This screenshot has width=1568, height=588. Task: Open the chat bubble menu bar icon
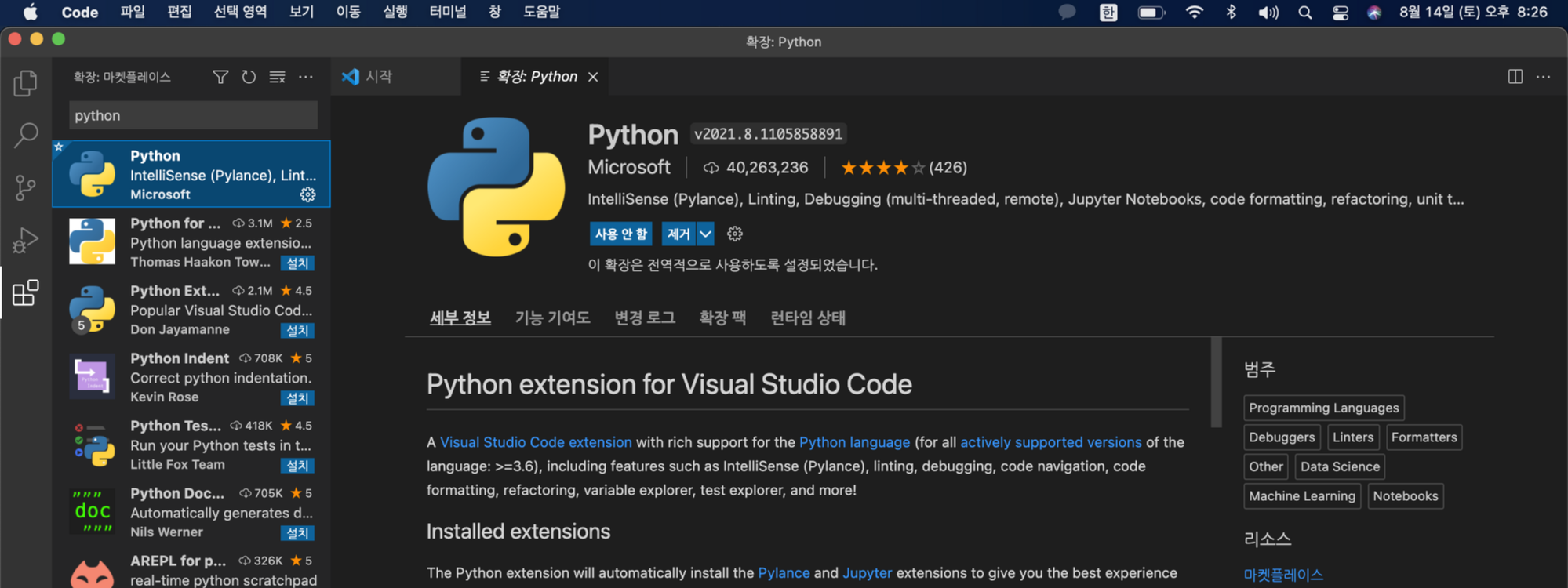coord(1067,12)
